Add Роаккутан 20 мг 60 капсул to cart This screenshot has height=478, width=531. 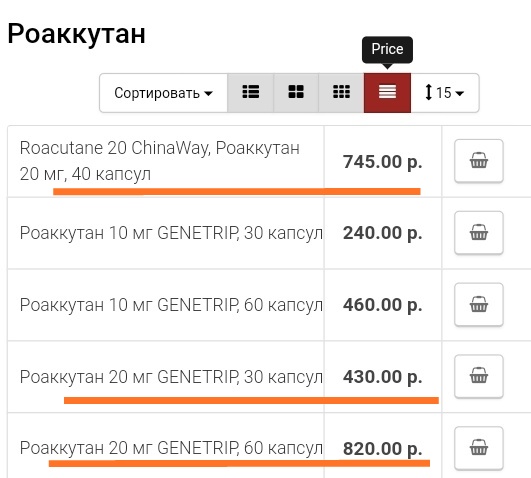(479, 448)
